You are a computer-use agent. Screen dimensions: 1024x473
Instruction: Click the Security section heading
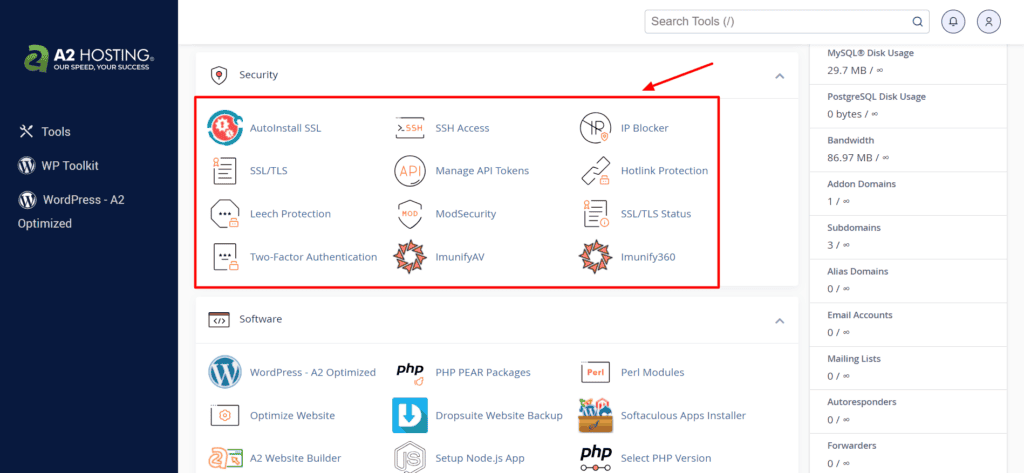click(x=259, y=74)
